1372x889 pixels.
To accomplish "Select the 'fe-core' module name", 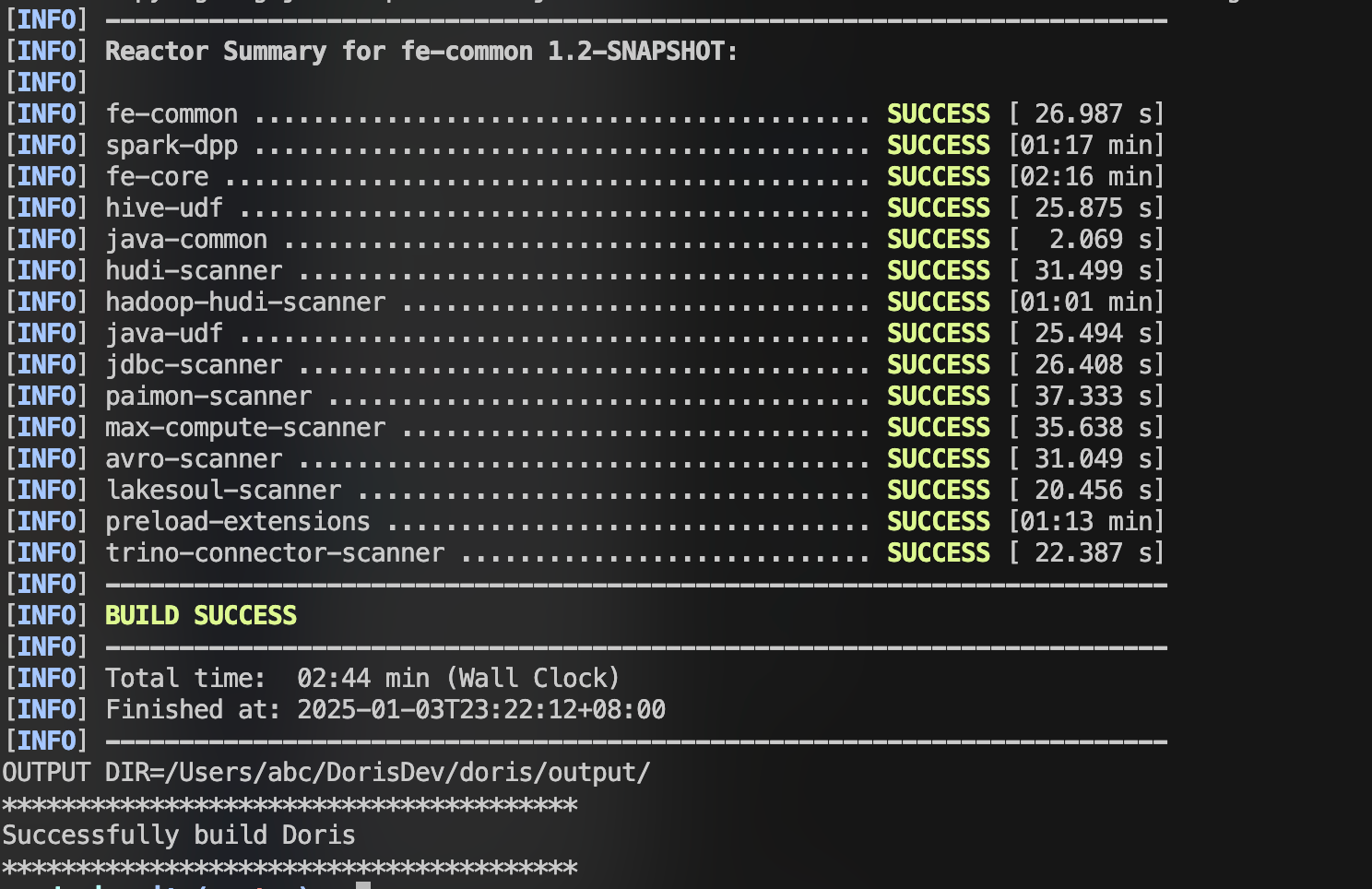I will 157,176.
